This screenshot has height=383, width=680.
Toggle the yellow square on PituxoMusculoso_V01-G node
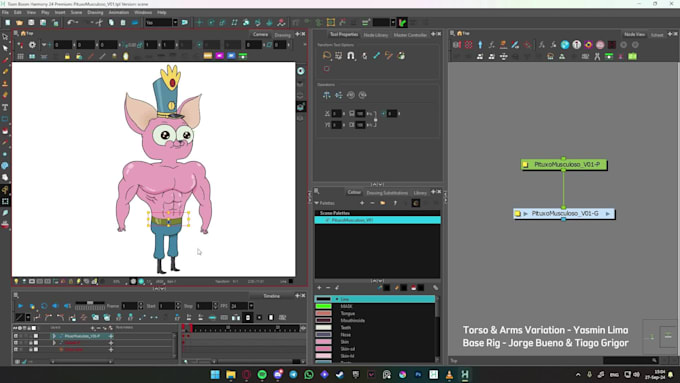[517, 214]
